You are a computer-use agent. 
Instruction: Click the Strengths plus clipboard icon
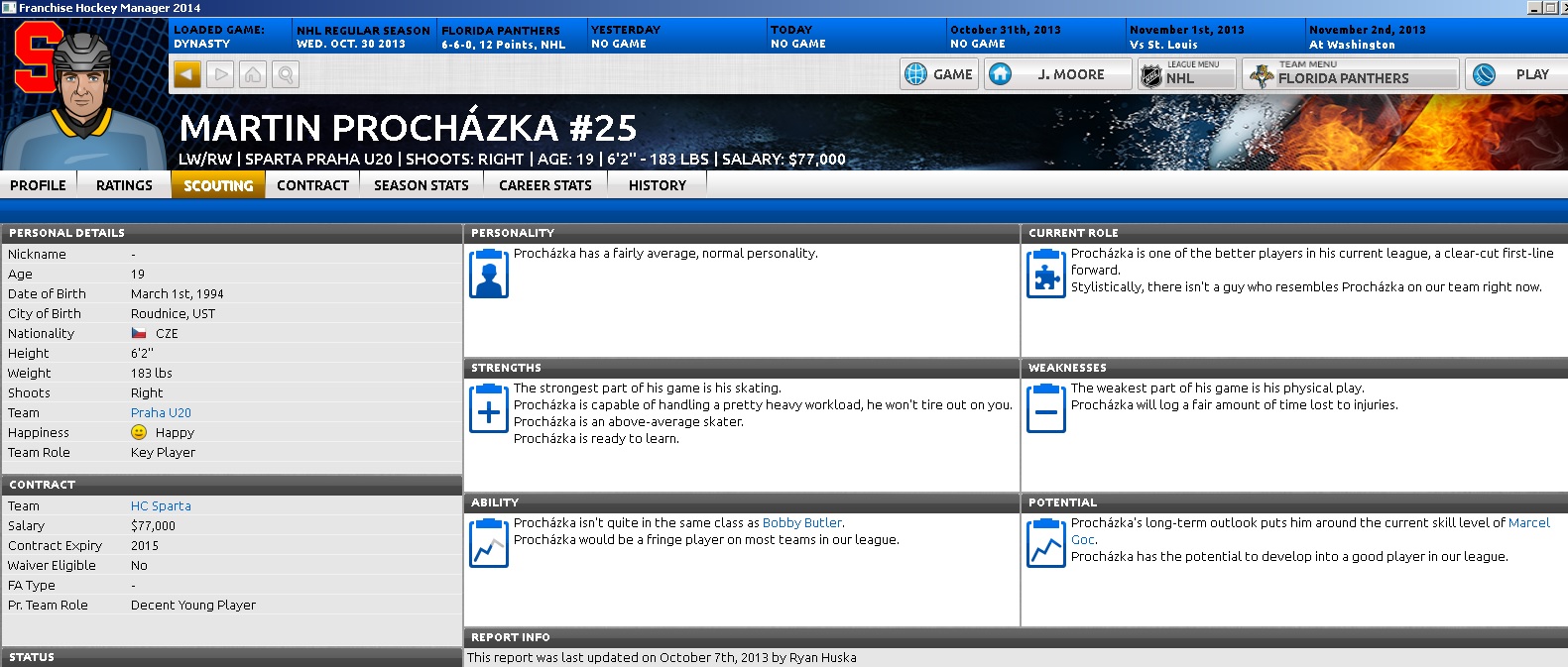pyautogui.click(x=489, y=408)
